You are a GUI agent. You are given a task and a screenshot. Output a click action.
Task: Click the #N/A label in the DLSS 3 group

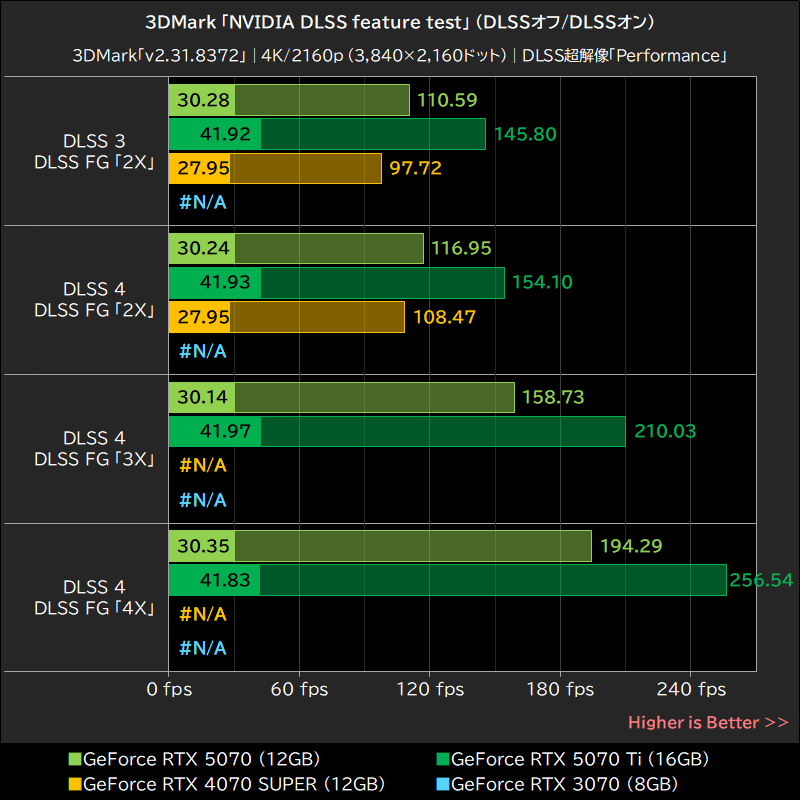pos(202,202)
